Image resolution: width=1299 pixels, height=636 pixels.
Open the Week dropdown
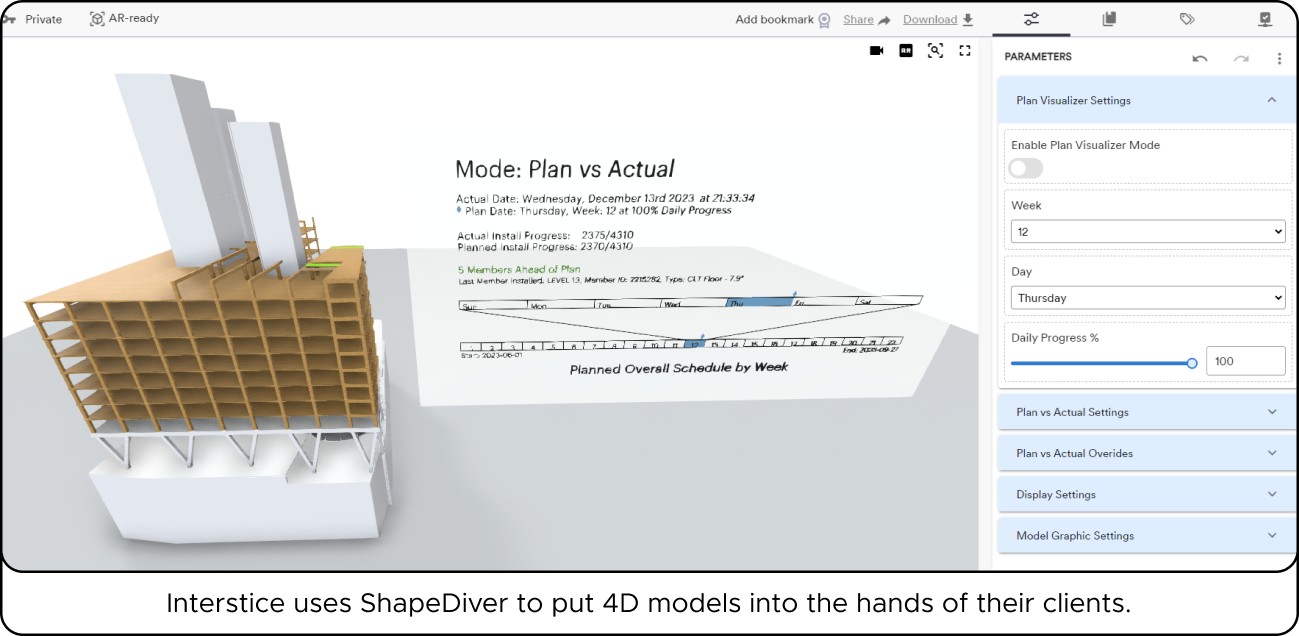1147,232
